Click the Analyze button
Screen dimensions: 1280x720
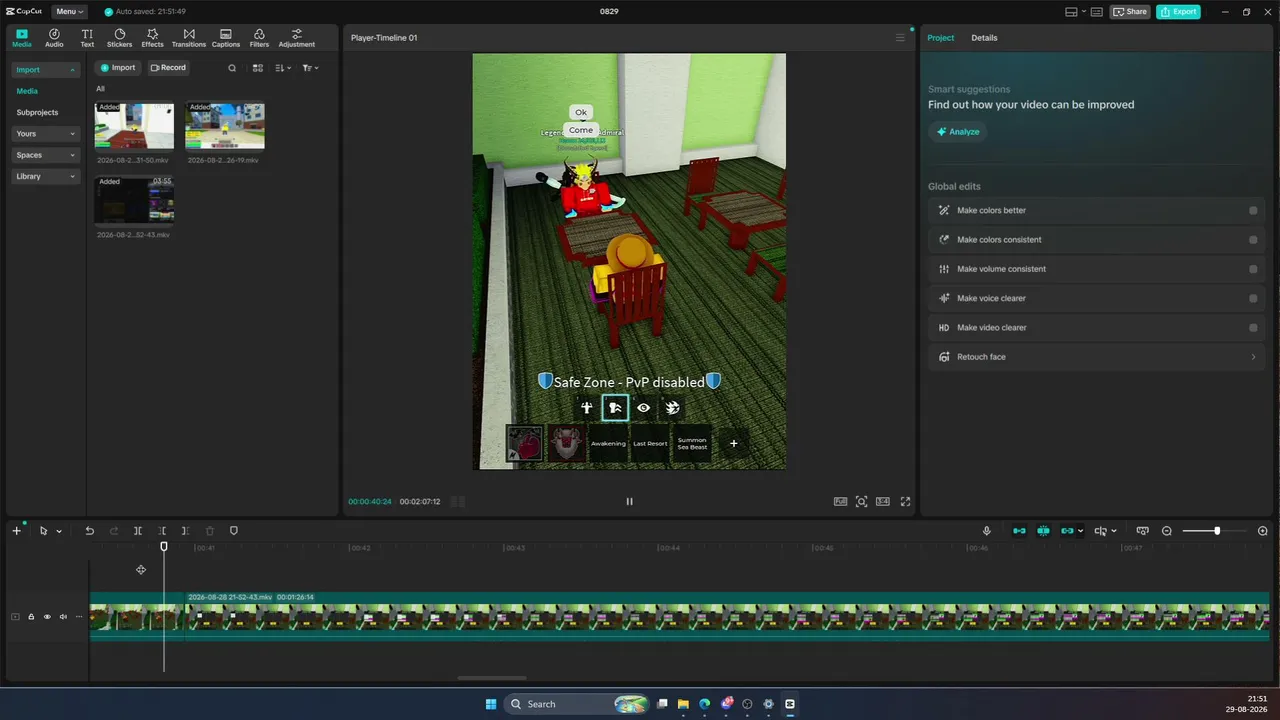pos(958,132)
